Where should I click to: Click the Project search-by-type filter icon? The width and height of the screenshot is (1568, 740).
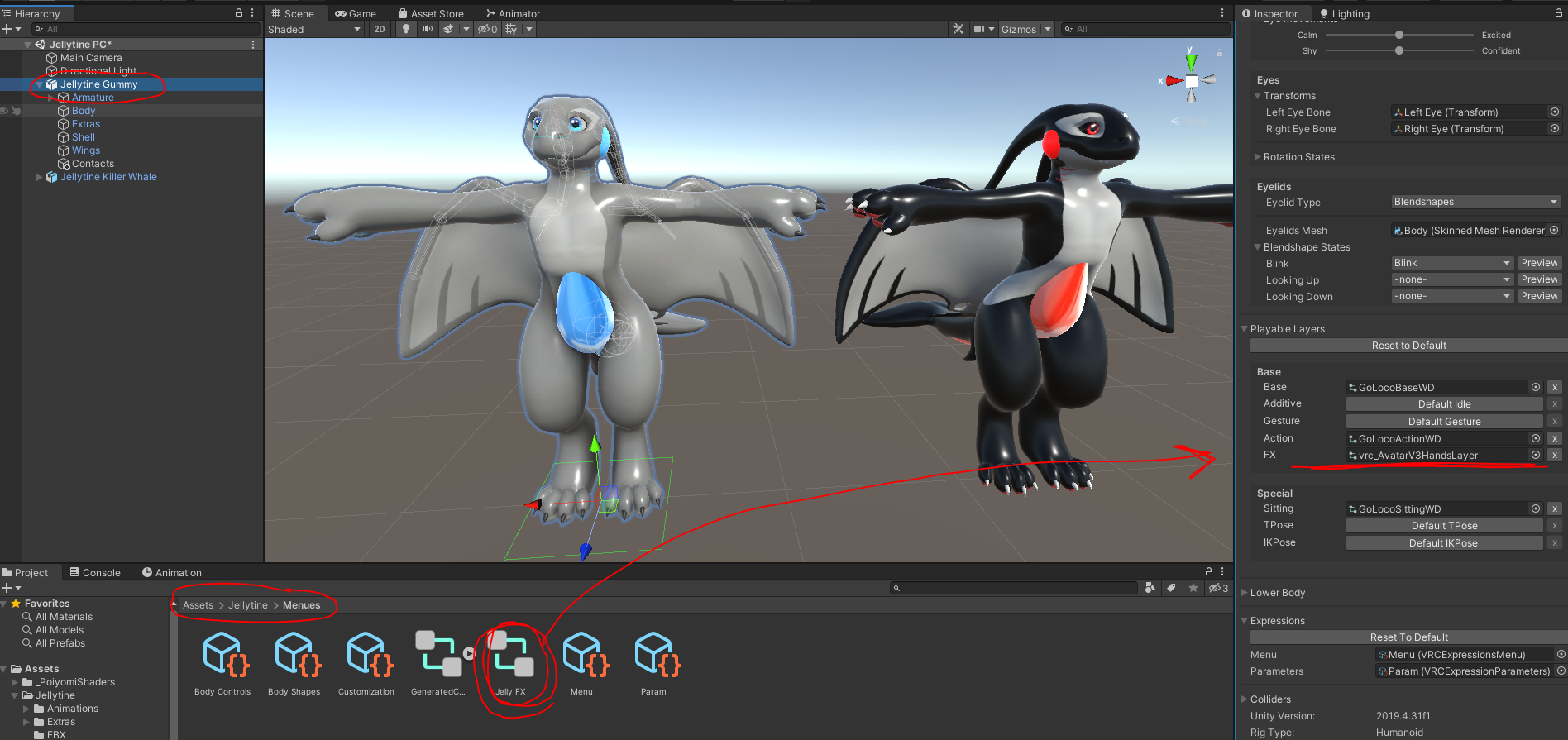pos(1150,588)
